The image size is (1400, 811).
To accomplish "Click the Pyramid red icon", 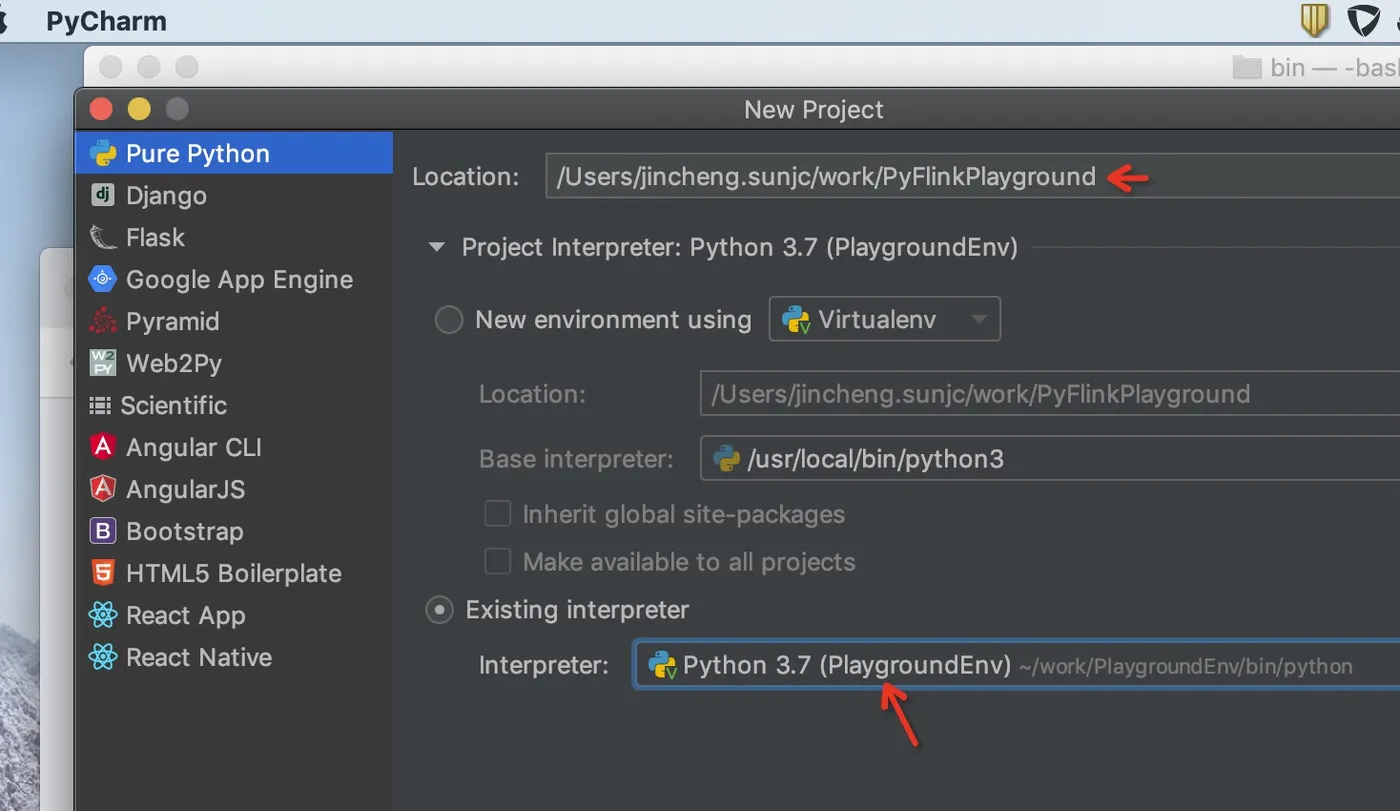I will coord(103,321).
